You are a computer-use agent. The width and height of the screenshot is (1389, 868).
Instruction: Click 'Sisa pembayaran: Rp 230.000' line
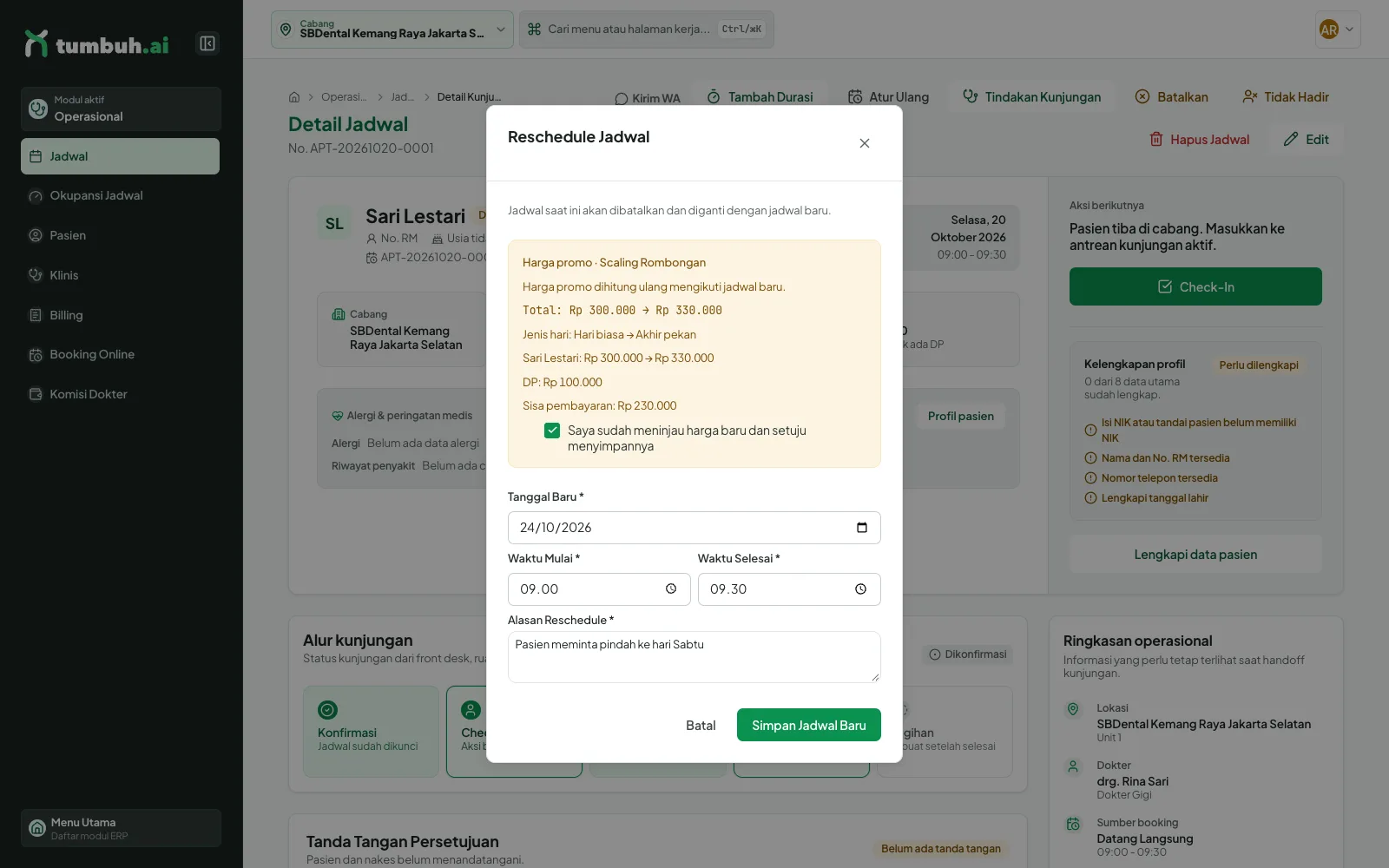click(600, 406)
